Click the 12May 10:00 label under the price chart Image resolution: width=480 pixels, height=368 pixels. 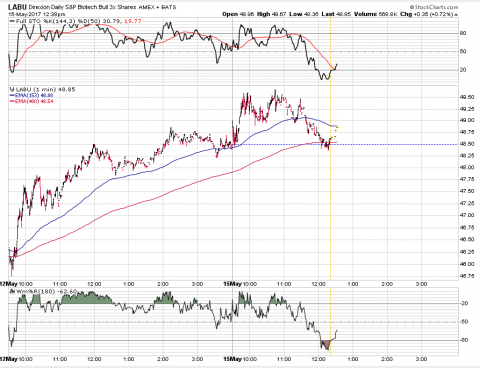click(16, 284)
